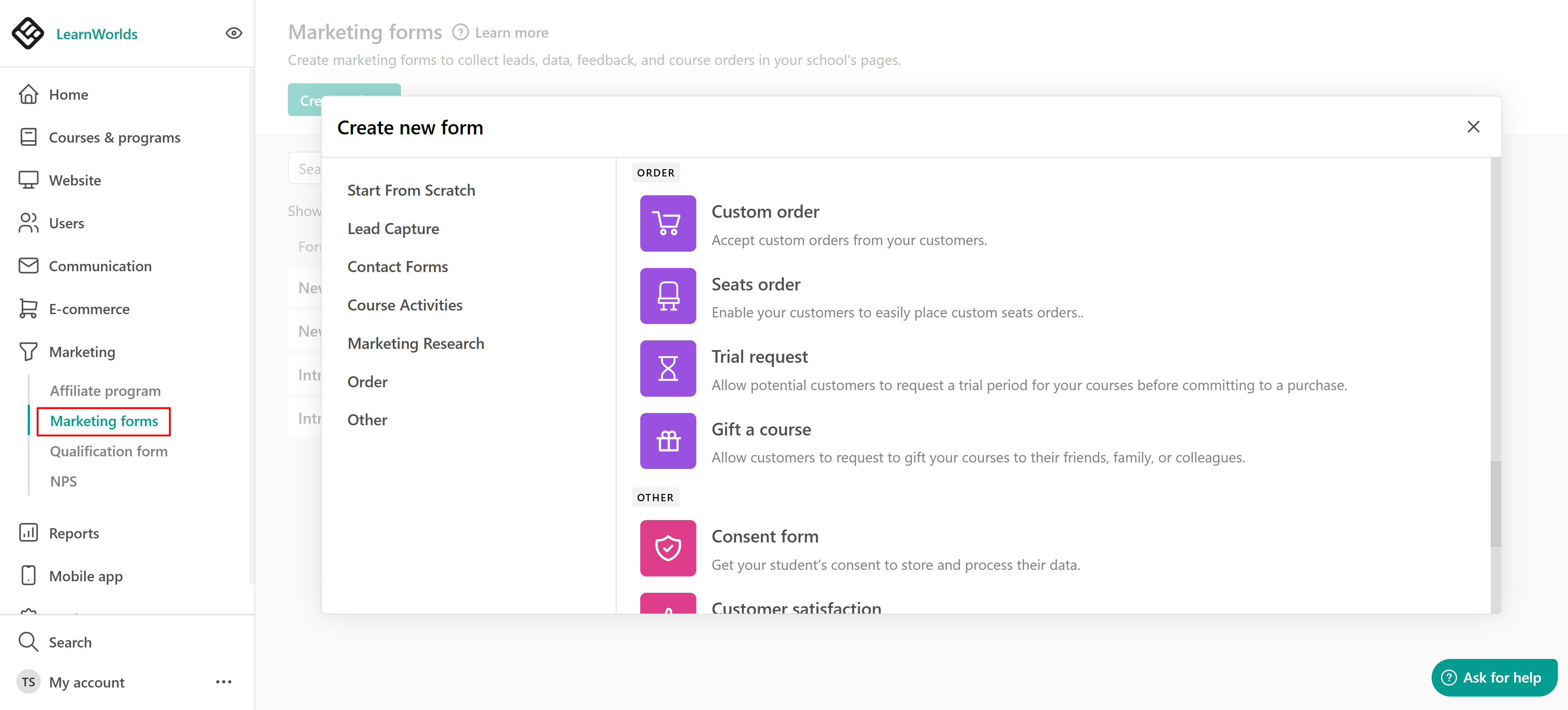Expand the Marketing sidebar section

tap(82, 352)
